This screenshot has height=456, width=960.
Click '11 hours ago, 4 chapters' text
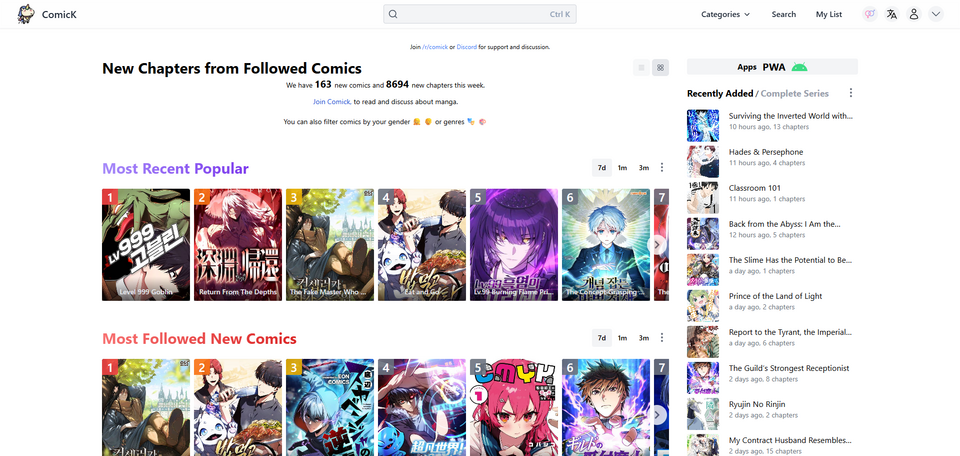point(767,163)
